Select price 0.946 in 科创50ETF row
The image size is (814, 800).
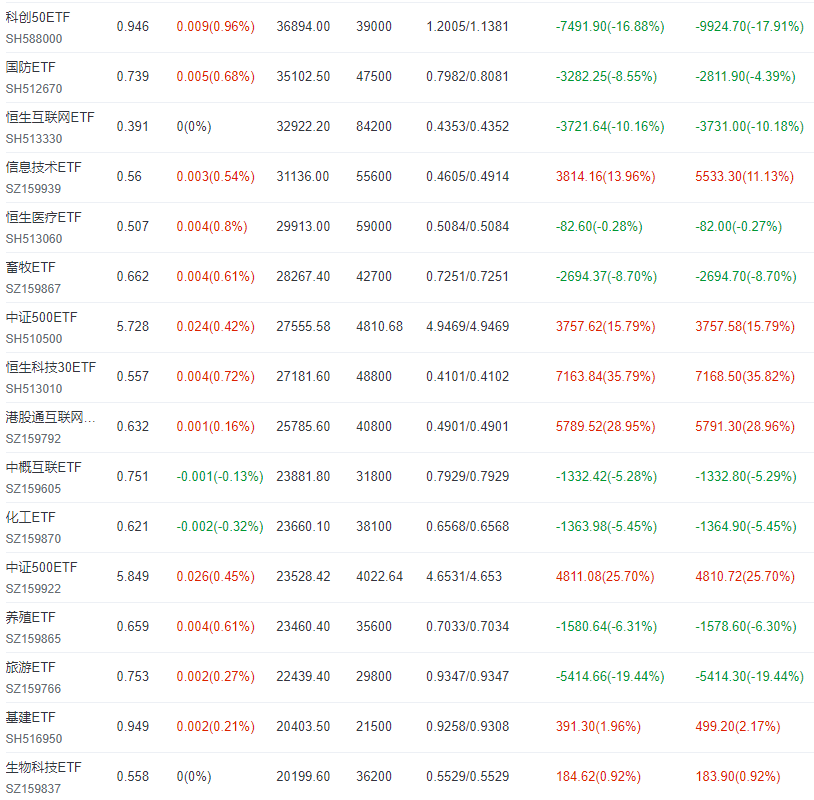pyautogui.click(x=132, y=26)
